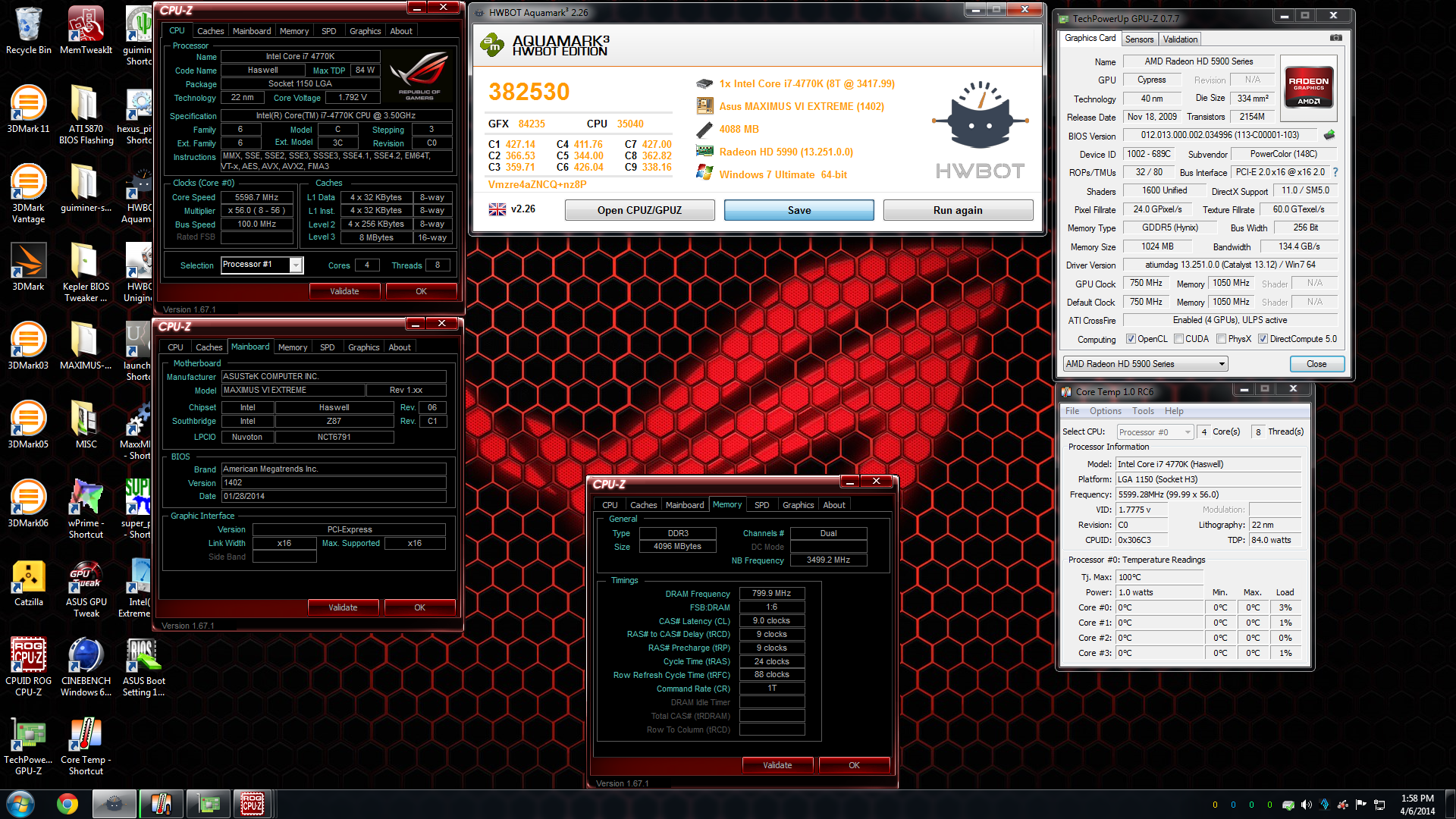Open 3DMark 11 desktop shortcut
The width and height of the screenshot is (1456, 819).
[x=29, y=109]
